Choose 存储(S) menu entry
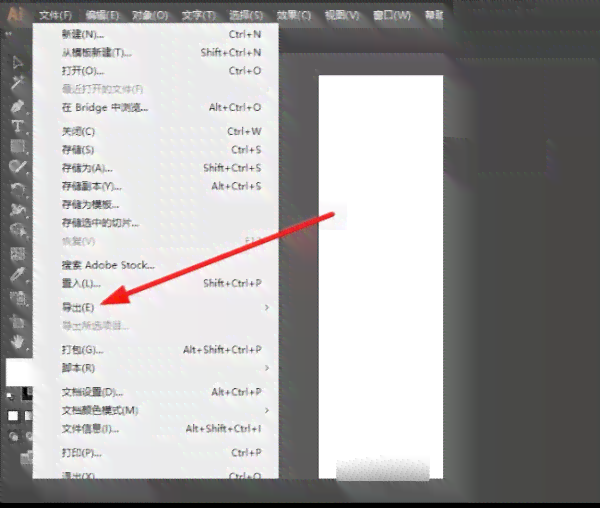This screenshot has height=508, width=600. point(156,150)
